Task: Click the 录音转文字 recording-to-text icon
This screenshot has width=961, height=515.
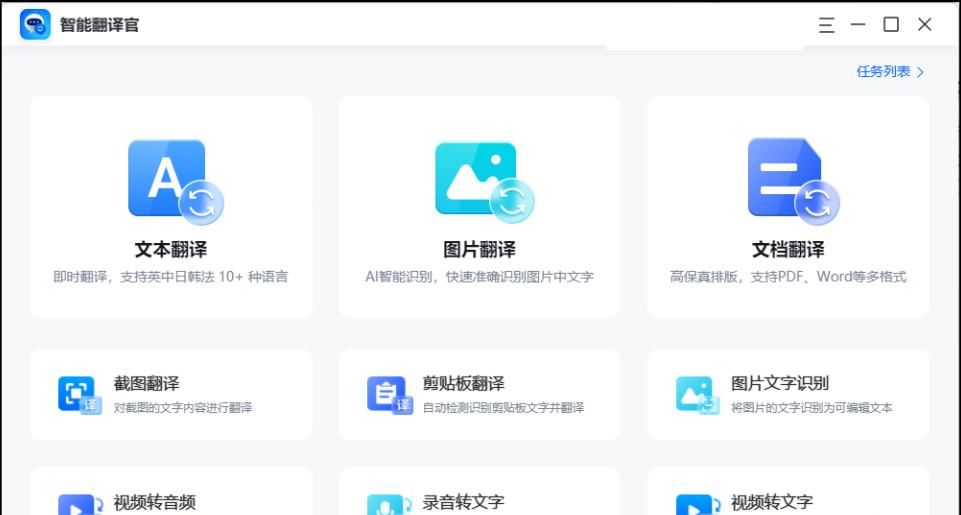Action: tap(390, 505)
